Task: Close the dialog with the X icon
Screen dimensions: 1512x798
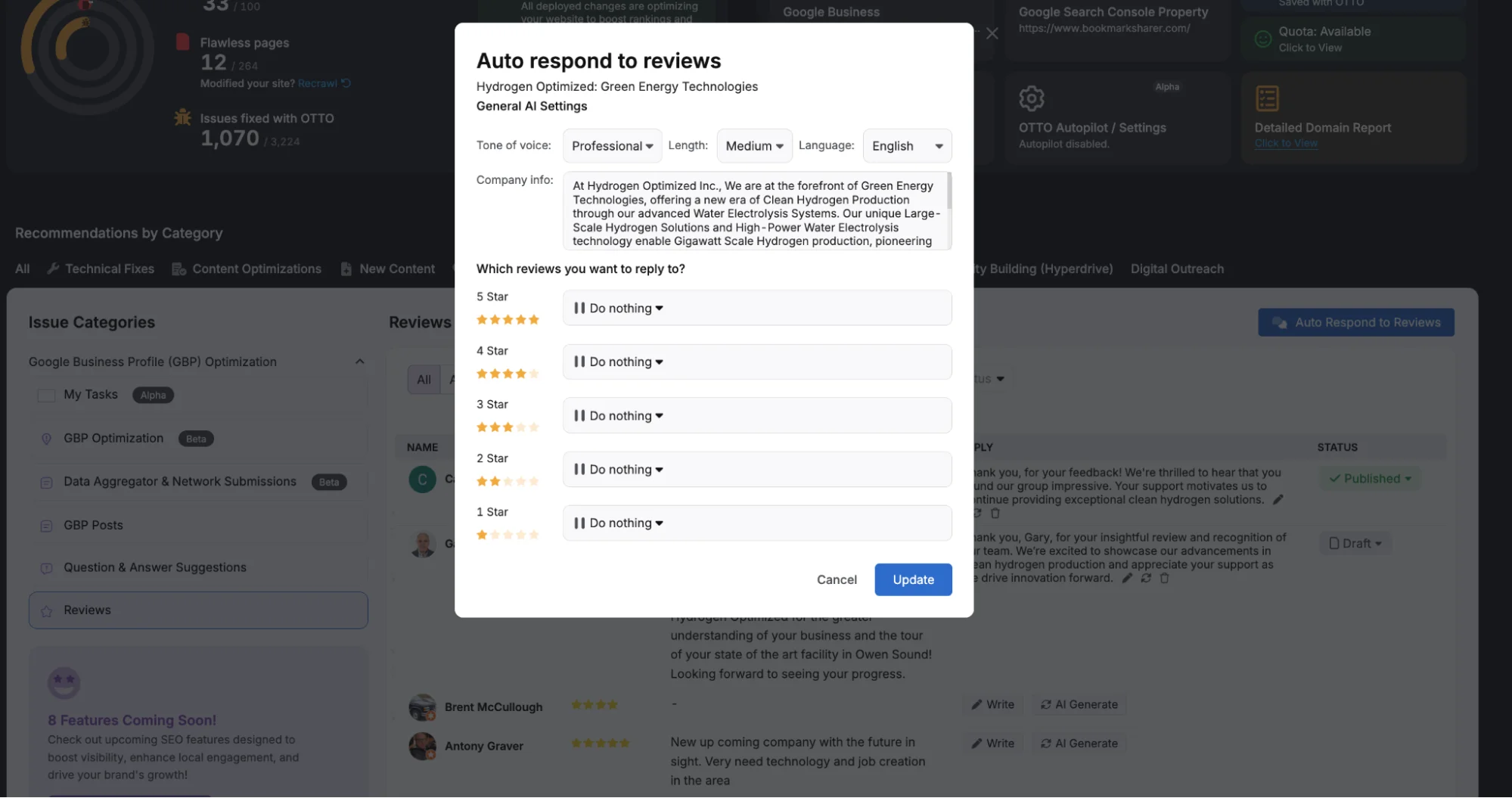Action: (992, 33)
